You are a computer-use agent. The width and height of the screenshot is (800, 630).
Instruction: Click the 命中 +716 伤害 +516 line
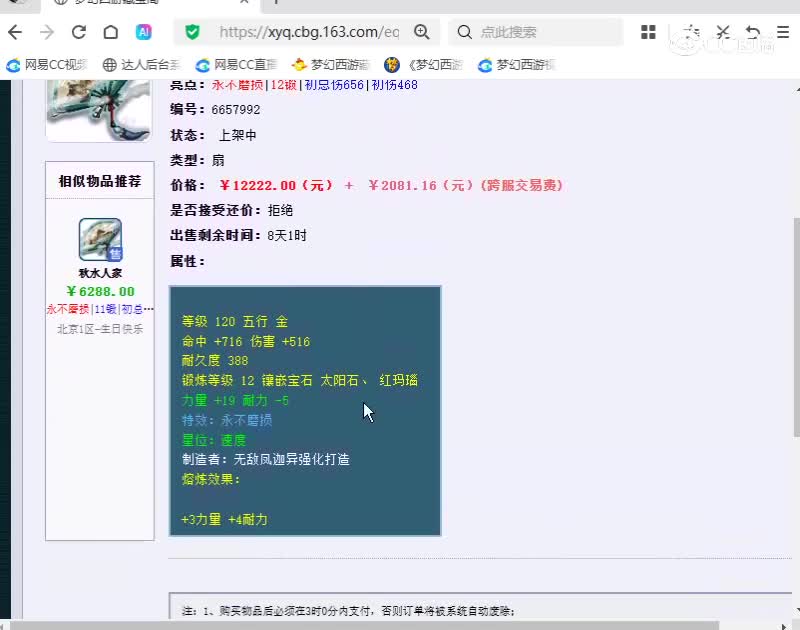(246, 341)
